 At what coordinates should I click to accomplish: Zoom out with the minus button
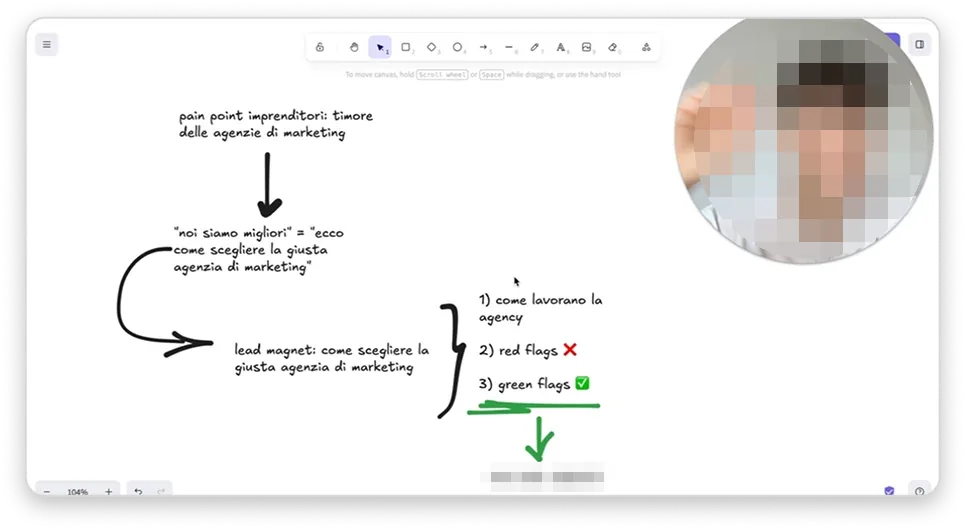[47, 491]
